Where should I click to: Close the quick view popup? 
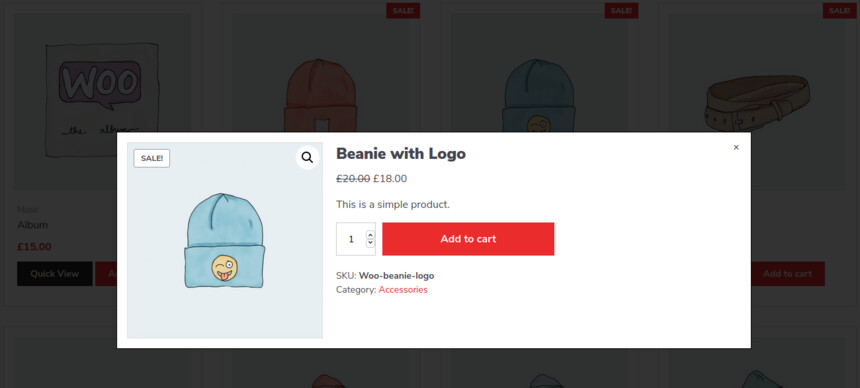point(736,147)
